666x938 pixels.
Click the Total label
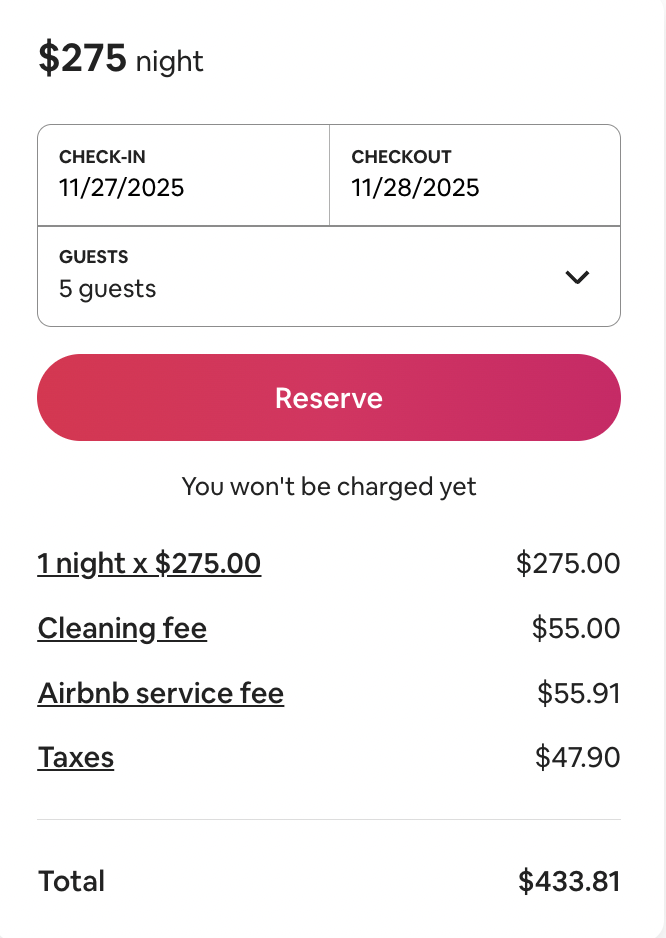(71, 881)
